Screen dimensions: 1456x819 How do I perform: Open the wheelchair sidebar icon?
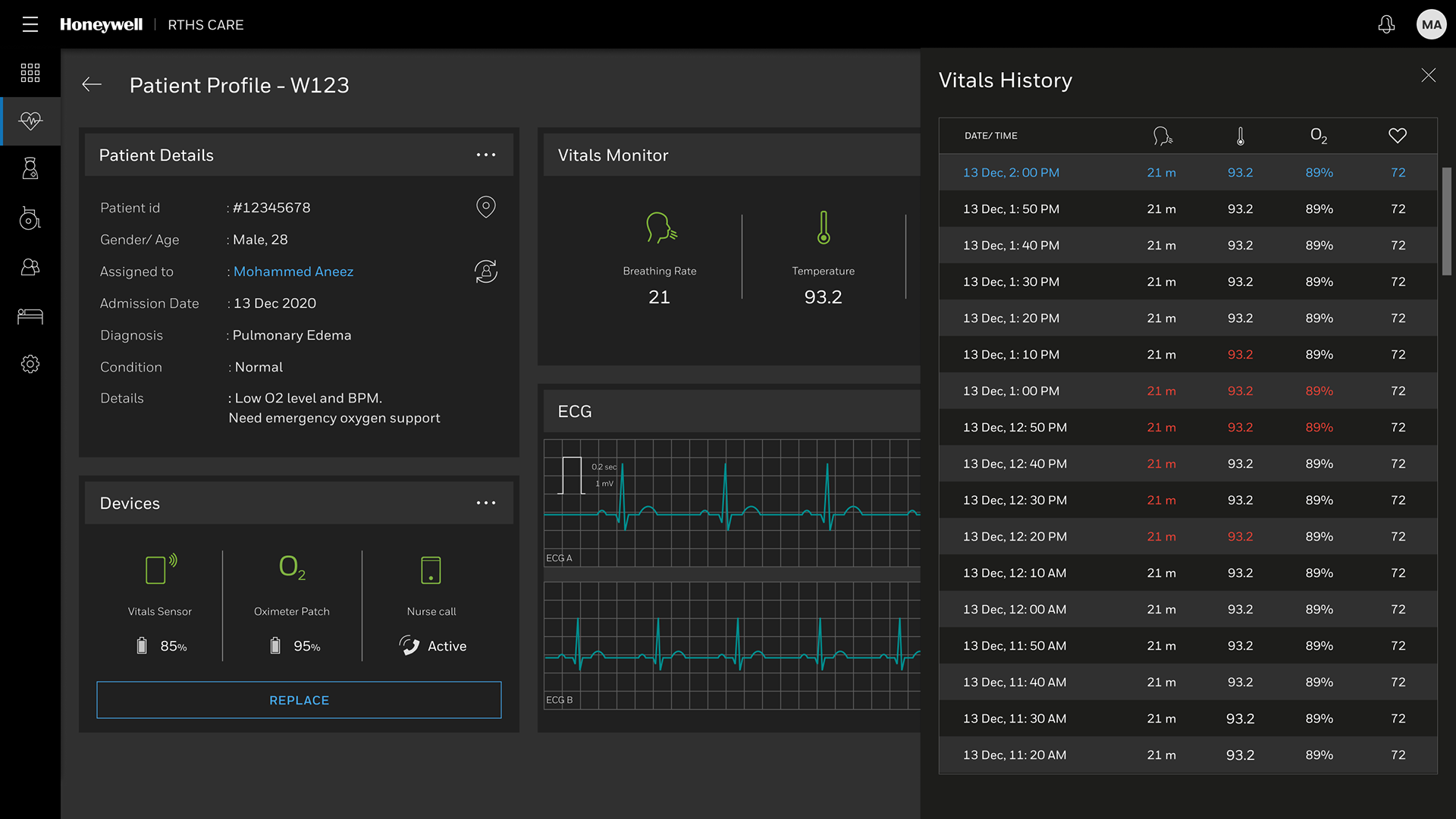click(x=30, y=218)
